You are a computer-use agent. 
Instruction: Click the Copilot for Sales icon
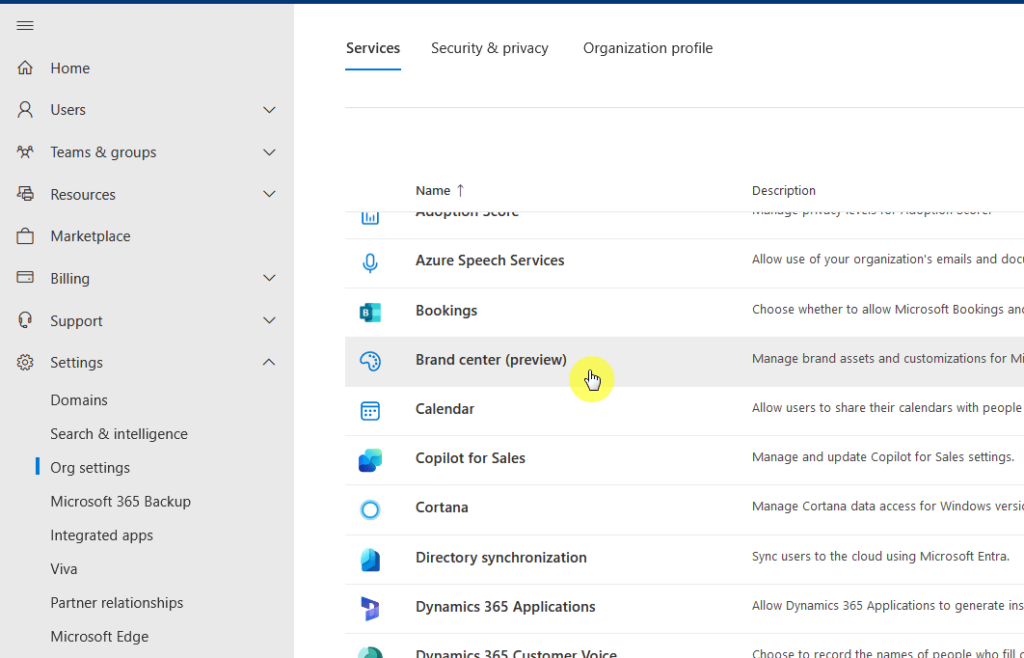(x=370, y=460)
